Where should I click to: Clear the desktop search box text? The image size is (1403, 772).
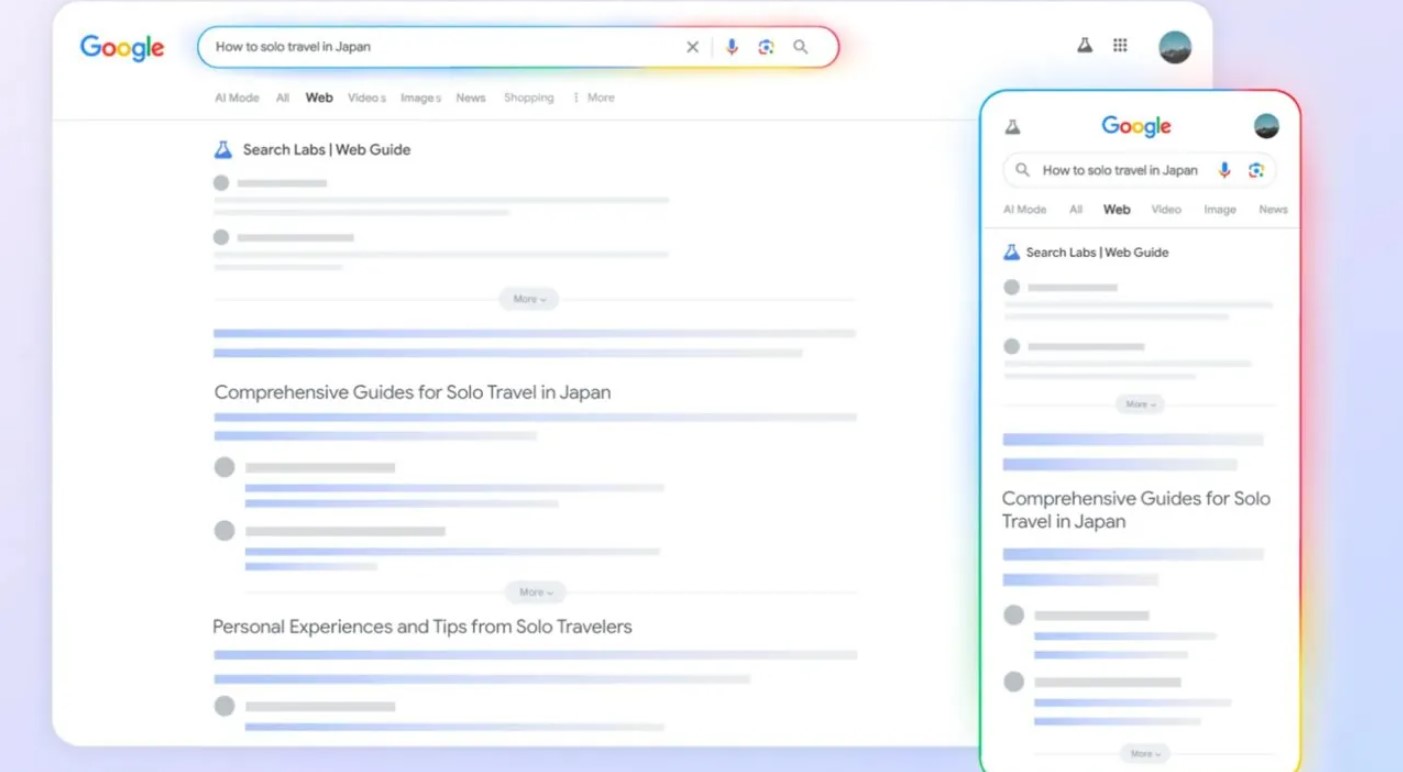[x=692, y=47]
